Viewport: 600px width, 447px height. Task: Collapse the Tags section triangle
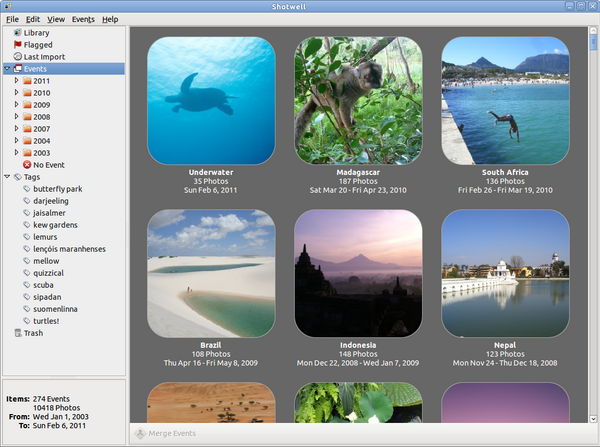tap(7, 177)
